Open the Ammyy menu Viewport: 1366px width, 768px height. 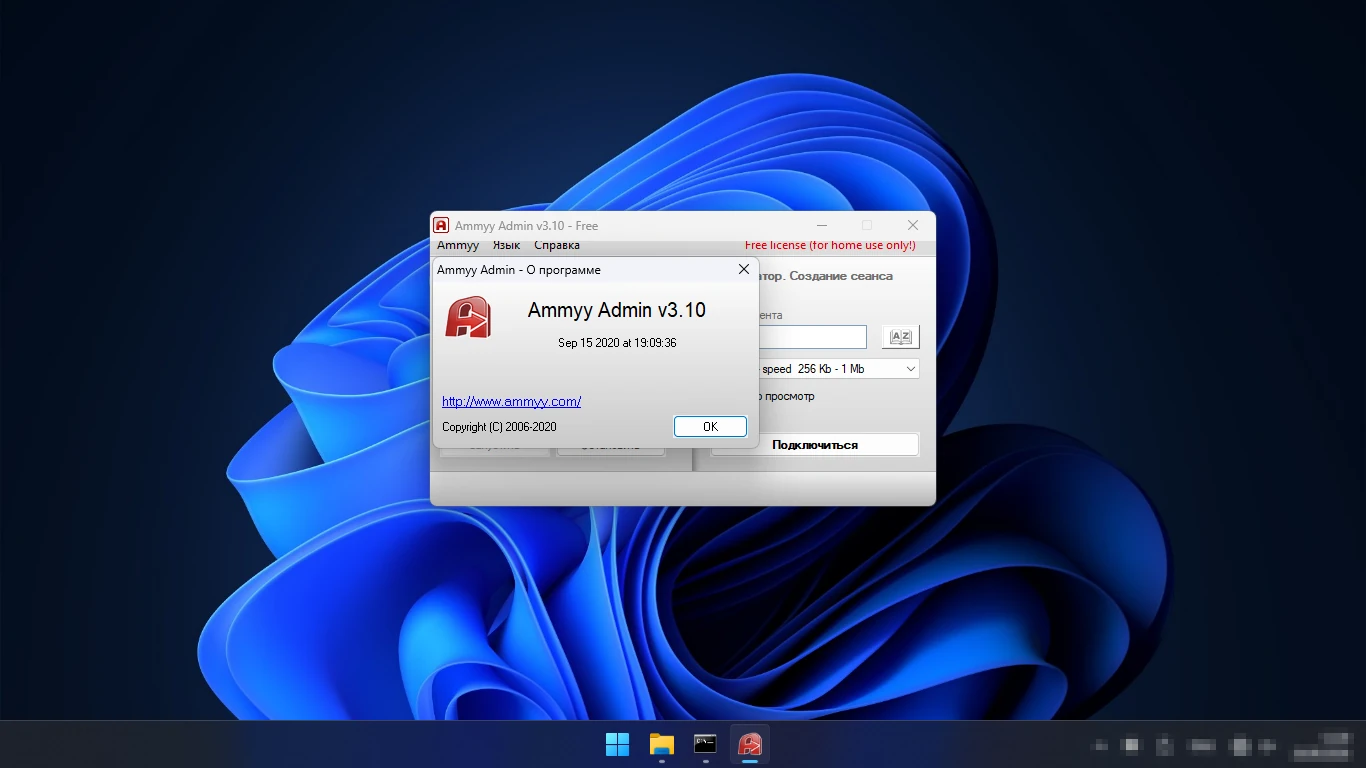(458, 245)
